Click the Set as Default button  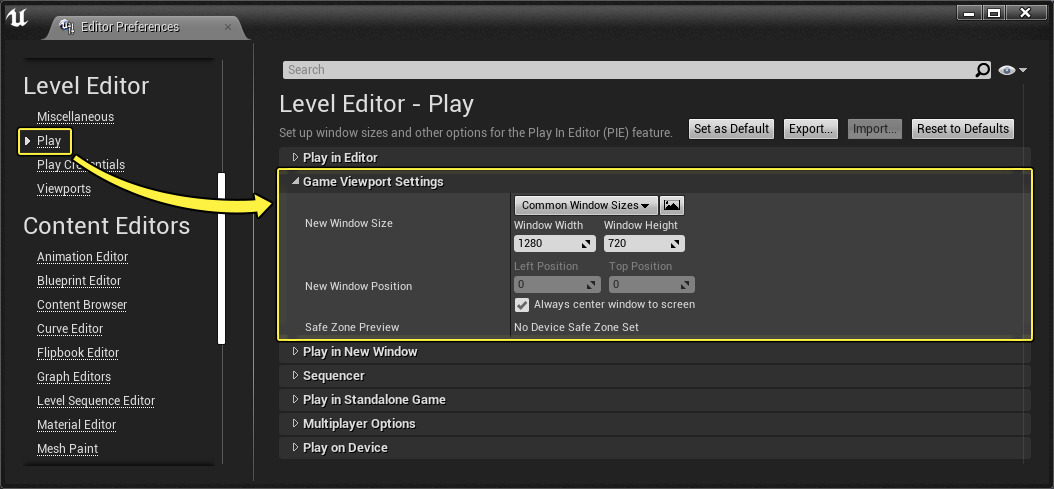(731, 129)
